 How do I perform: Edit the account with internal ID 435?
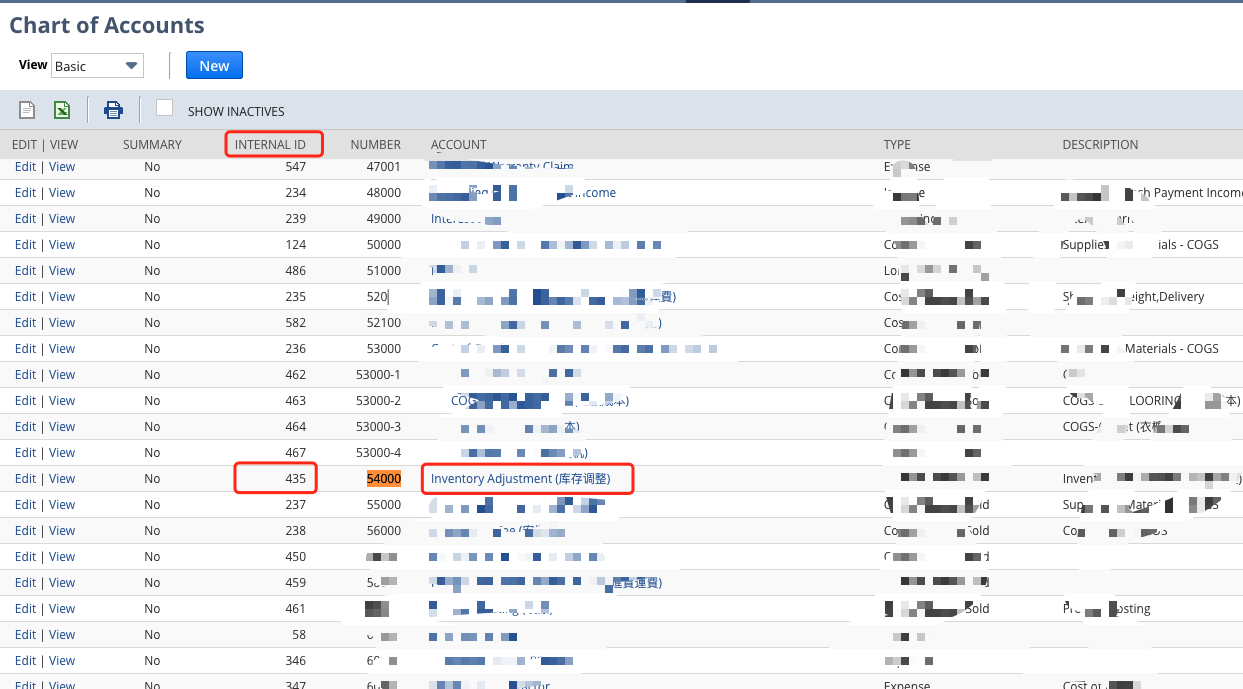click(24, 478)
